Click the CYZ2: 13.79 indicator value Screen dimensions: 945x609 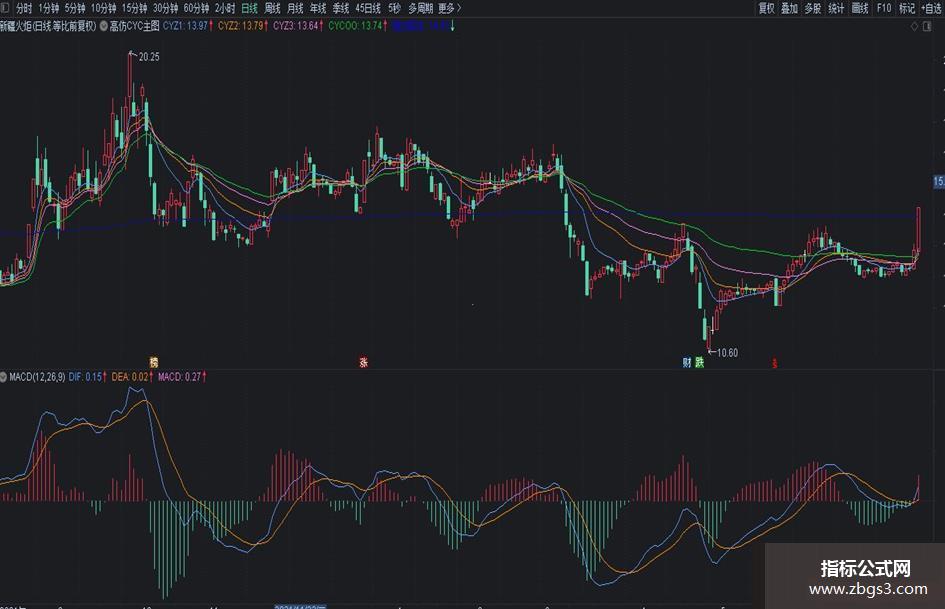(x=243, y=26)
